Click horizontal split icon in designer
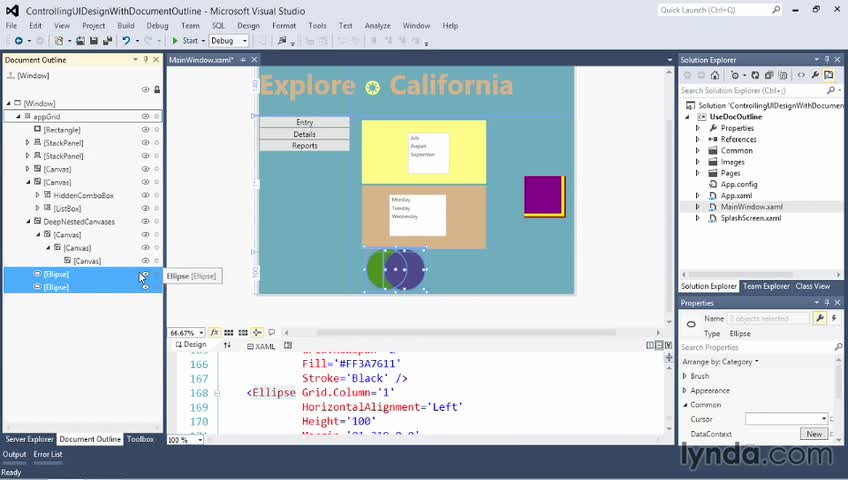This screenshot has height=480, width=848. 659,345
